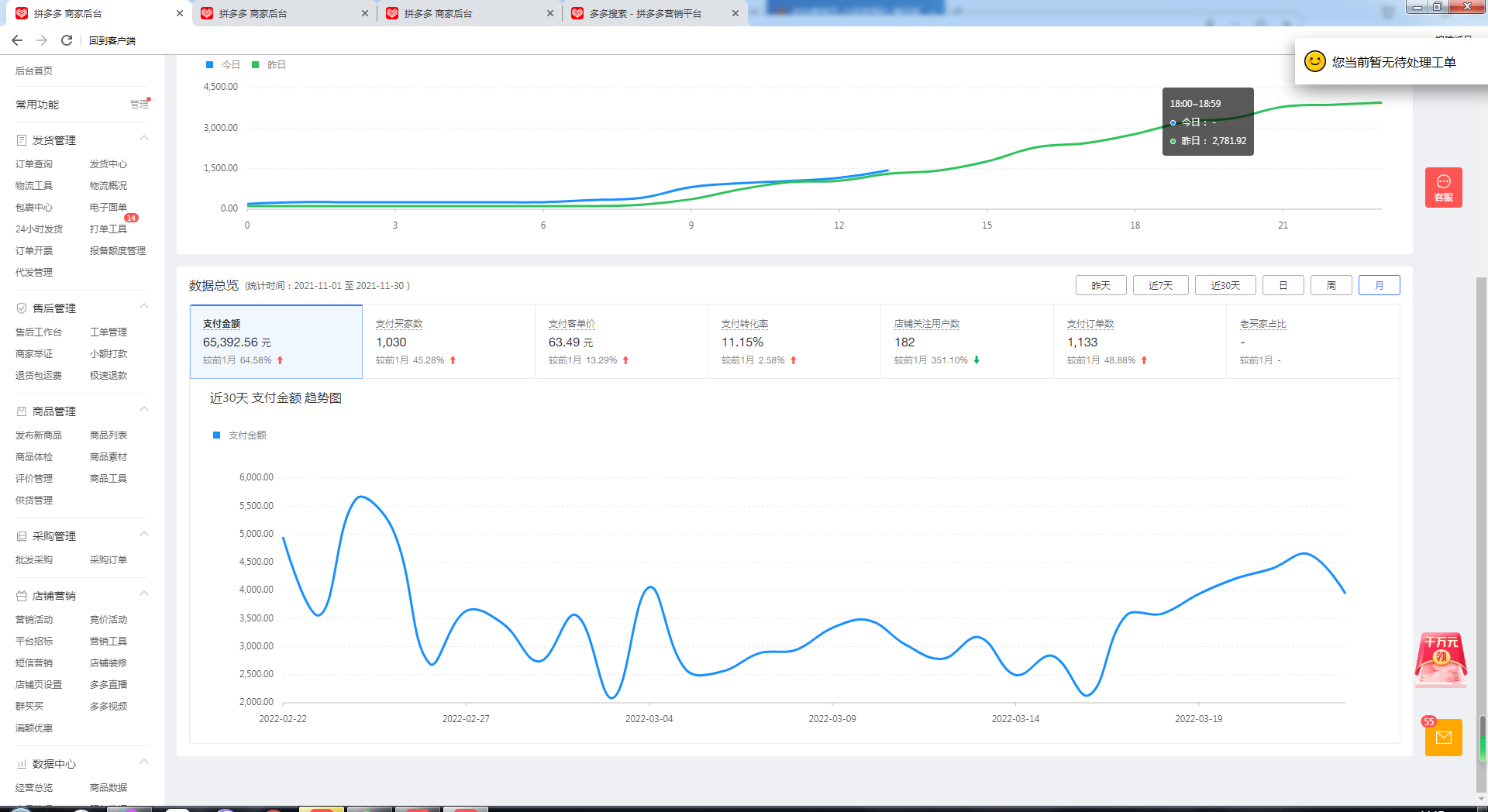Image resolution: width=1488 pixels, height=812 pixels.
Task: Open 发货中心 in the sidebar
Action: tap(108, 164)
